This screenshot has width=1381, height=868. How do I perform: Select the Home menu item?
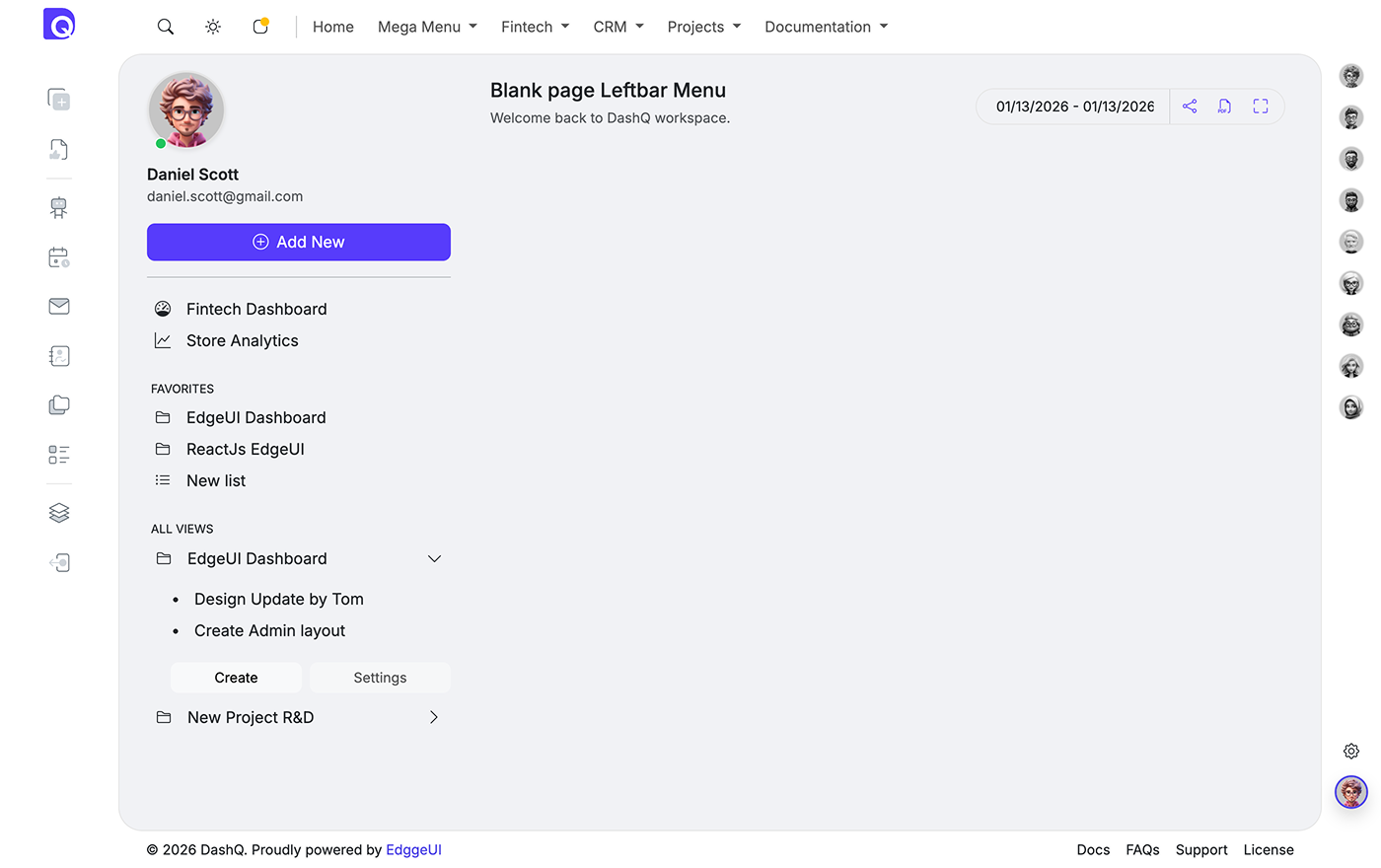click(333, 27)
